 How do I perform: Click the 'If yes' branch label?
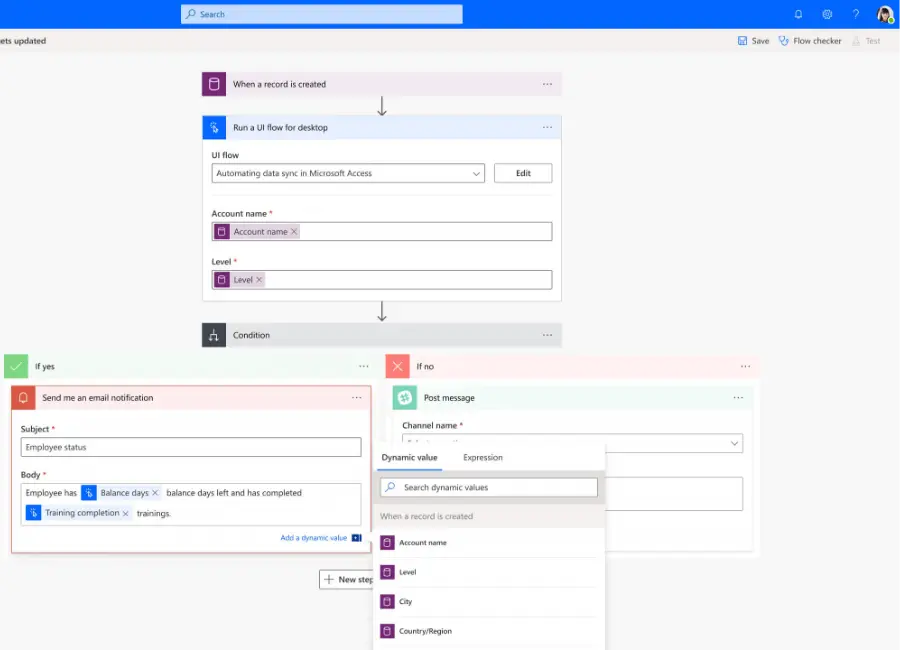[45, 366]
